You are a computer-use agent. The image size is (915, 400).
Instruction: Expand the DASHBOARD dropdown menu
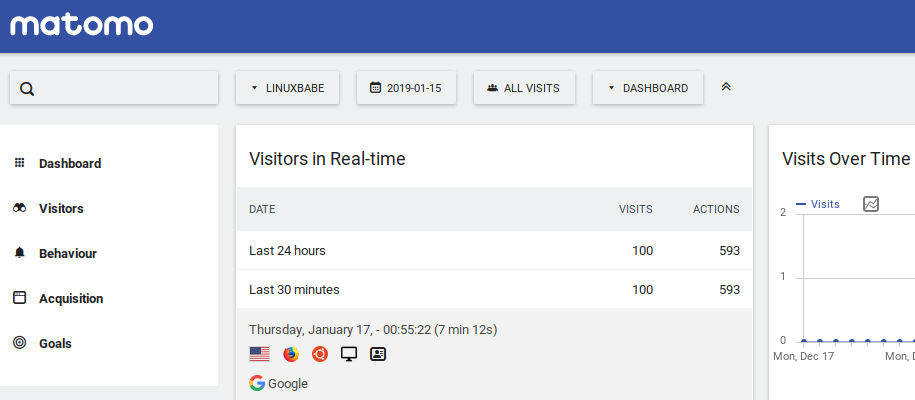(x=647, y=88)
